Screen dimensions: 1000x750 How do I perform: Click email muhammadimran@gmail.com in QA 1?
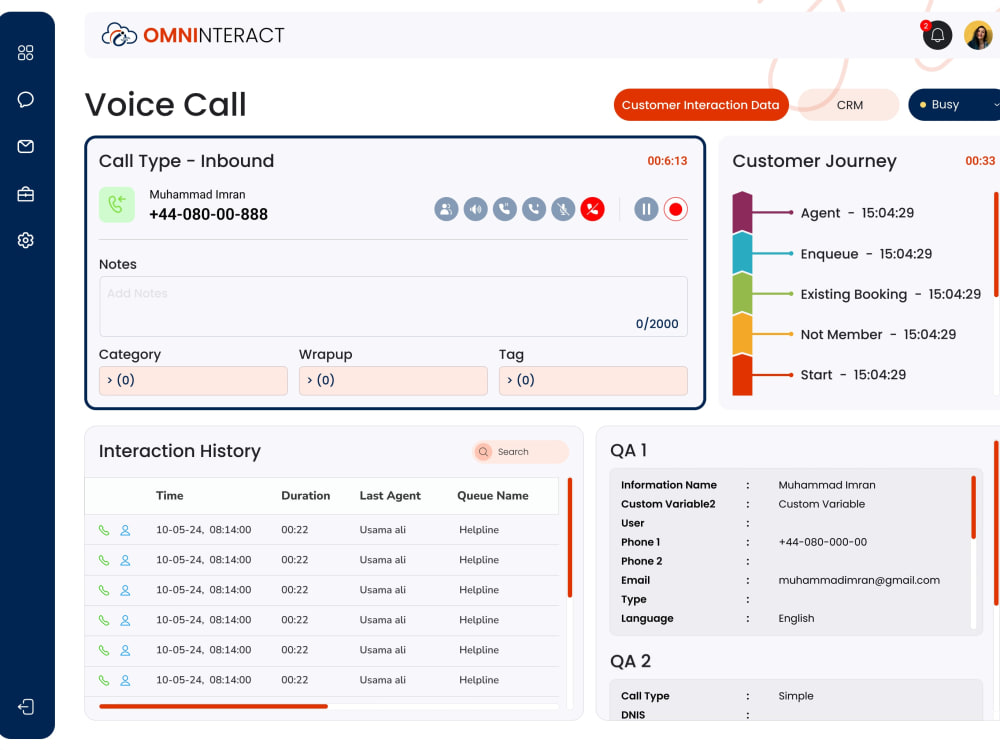pyautogui.click(x=858, y=580)
